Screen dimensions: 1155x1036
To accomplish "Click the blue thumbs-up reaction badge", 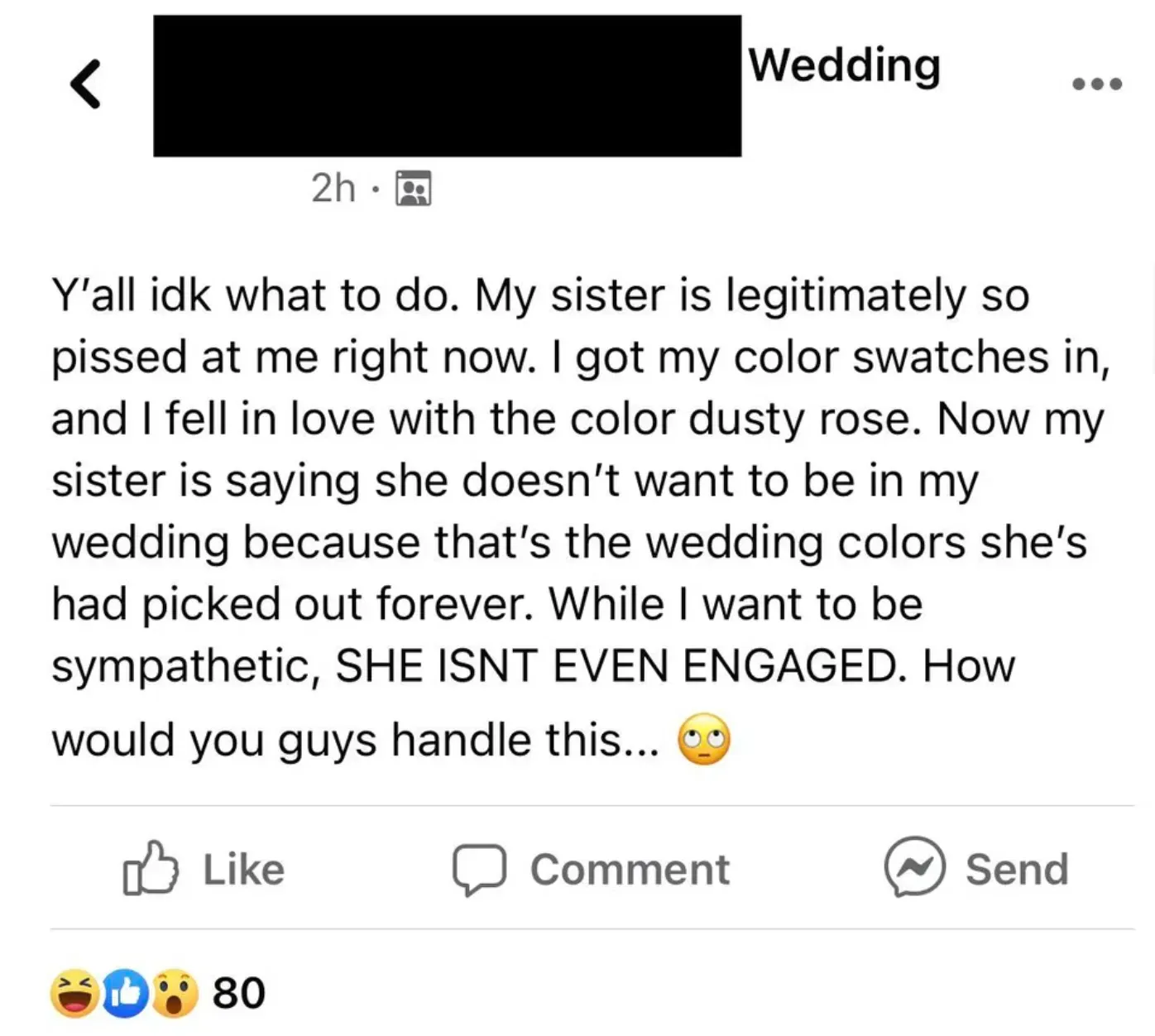I will tap(125, 993).
